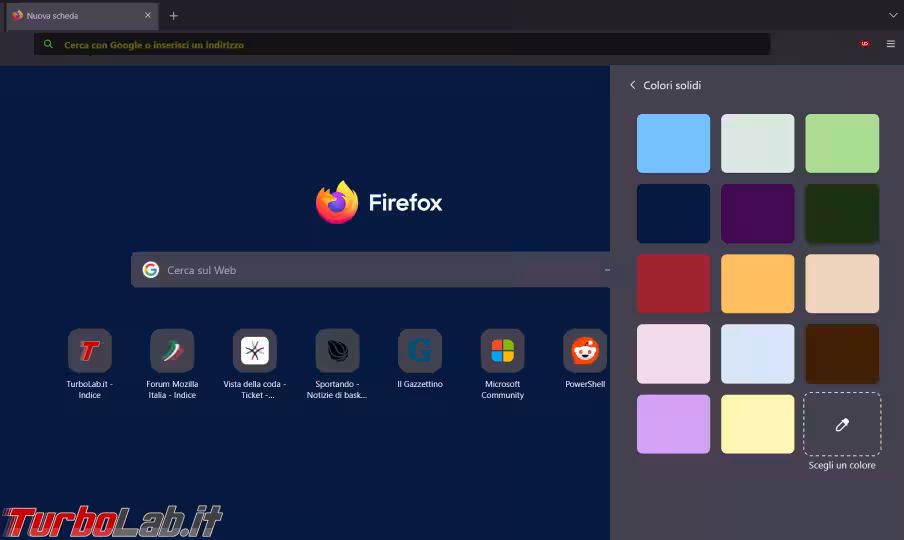Pick the dark navy color swatch
Screen dimensions: 904x540
(x=673, y=214)
